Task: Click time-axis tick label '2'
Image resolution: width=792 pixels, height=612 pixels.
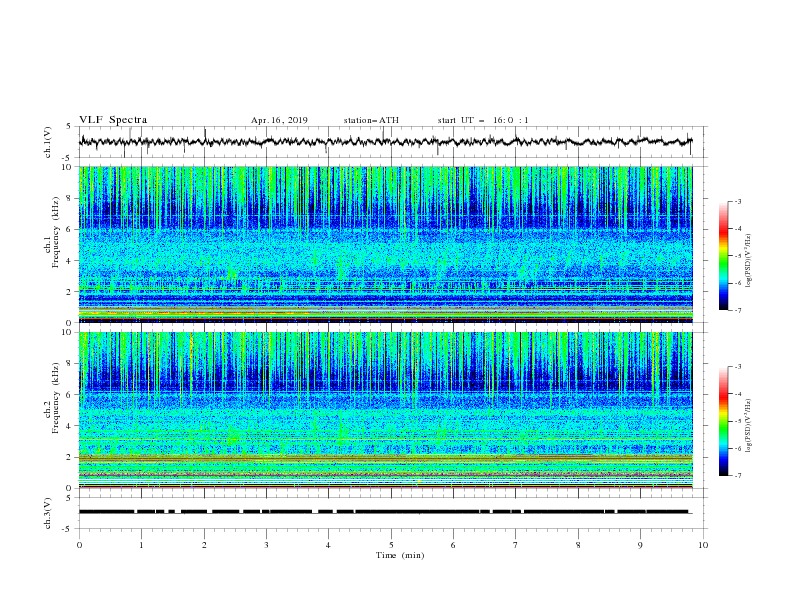Action: coord(204,545)
